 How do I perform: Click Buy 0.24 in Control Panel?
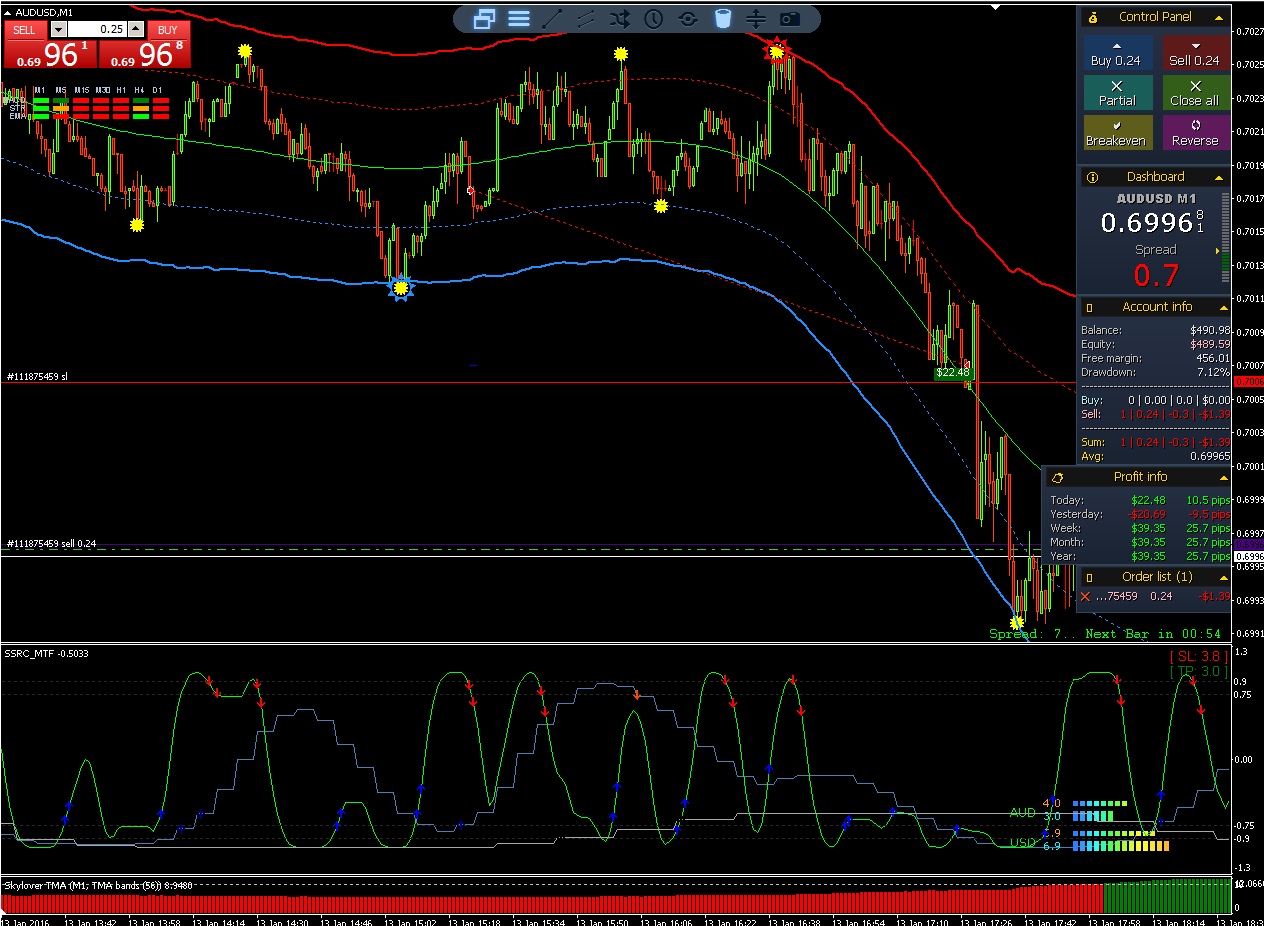(1118, 53)
